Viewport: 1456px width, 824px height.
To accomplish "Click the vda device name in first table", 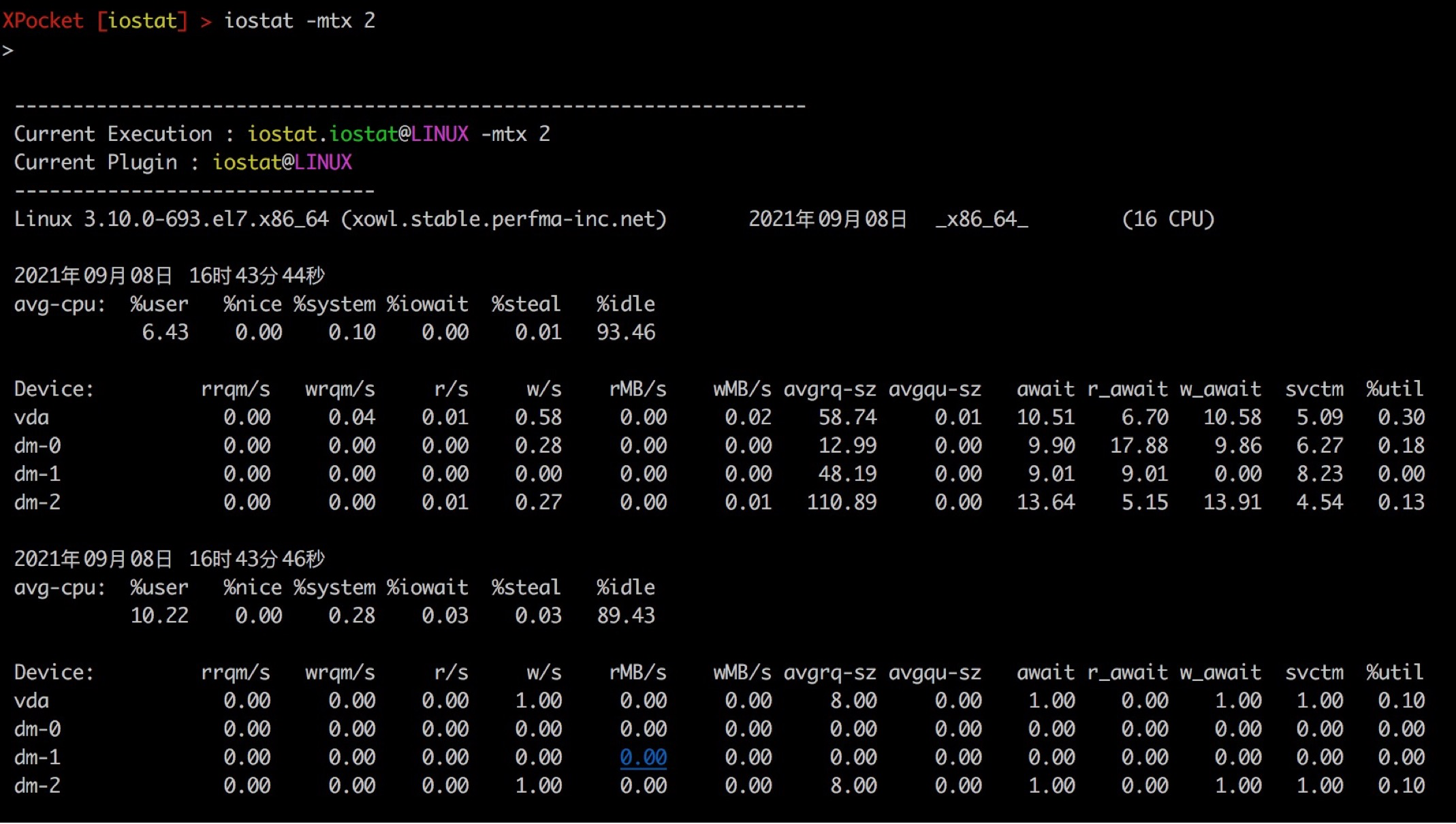I will pos(31,417).
